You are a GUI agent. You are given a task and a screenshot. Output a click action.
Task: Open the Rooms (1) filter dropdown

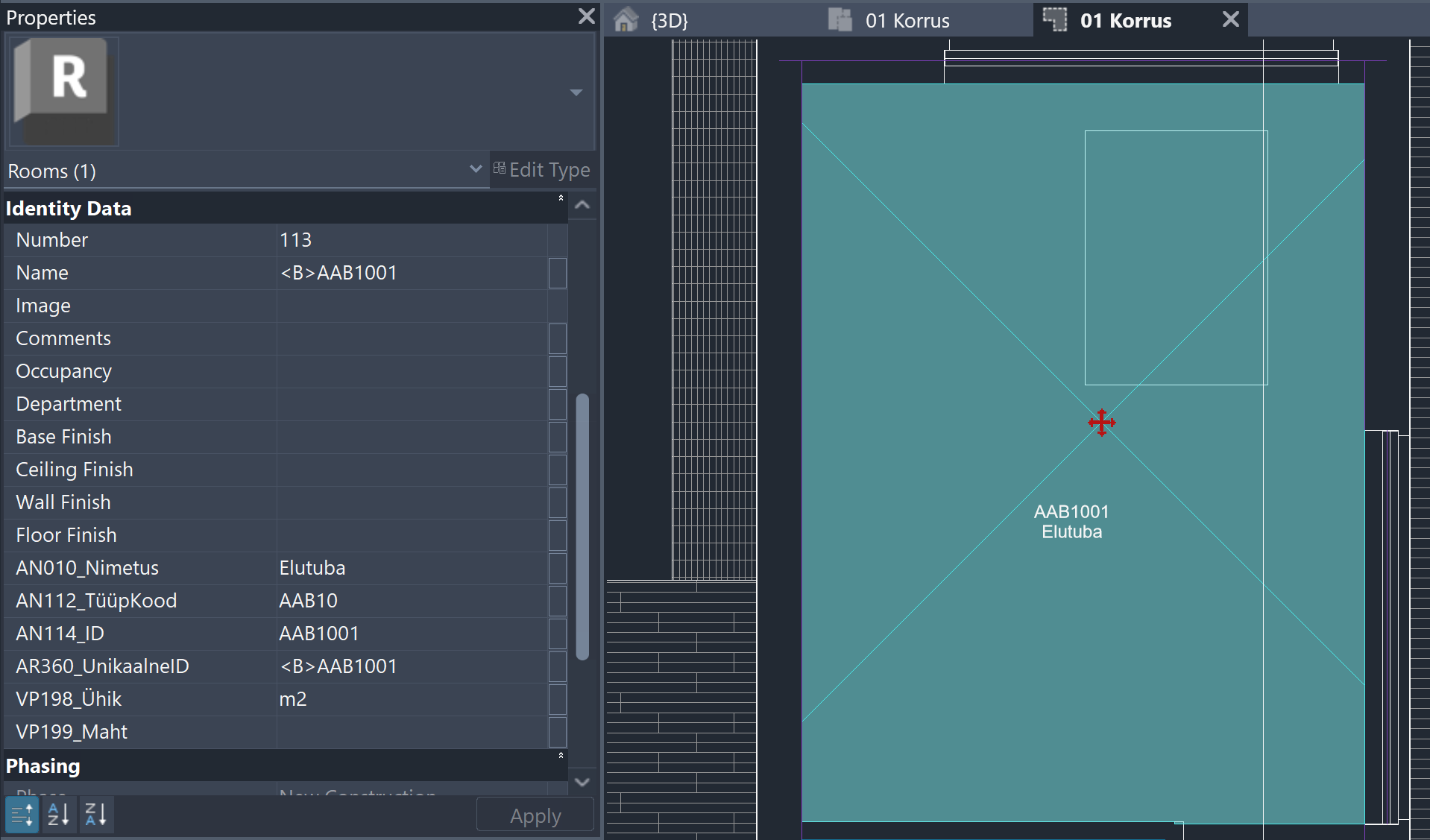coord(475,170)
